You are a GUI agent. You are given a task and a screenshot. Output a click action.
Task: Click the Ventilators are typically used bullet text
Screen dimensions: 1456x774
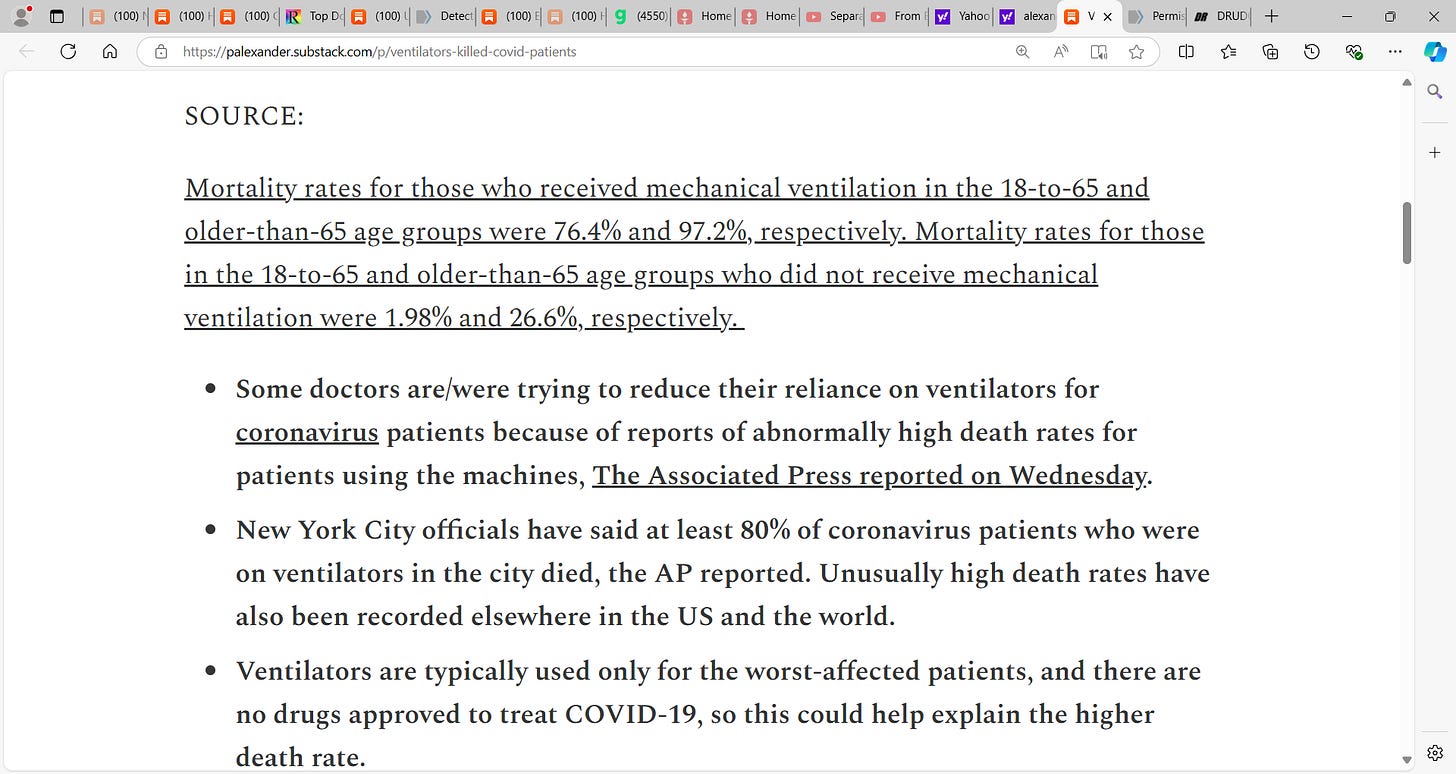pyautogui.click(x=718, y=714)
